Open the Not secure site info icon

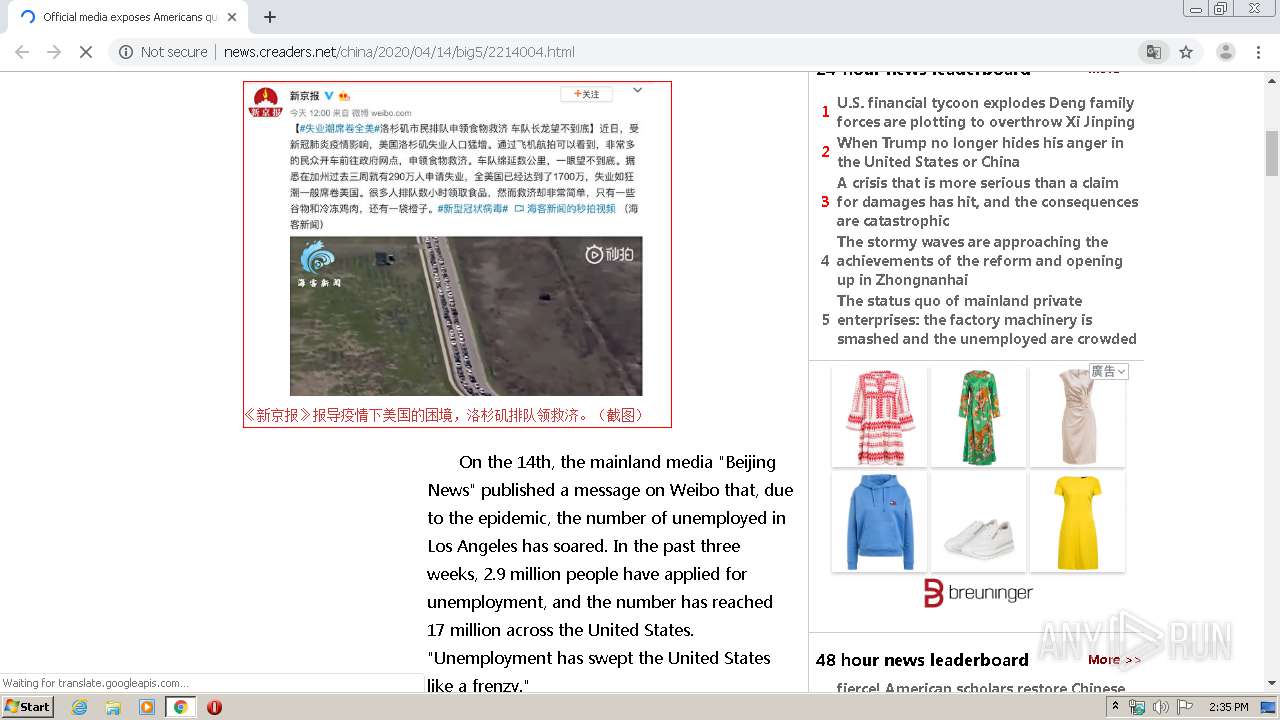click(x=126, y=52)
